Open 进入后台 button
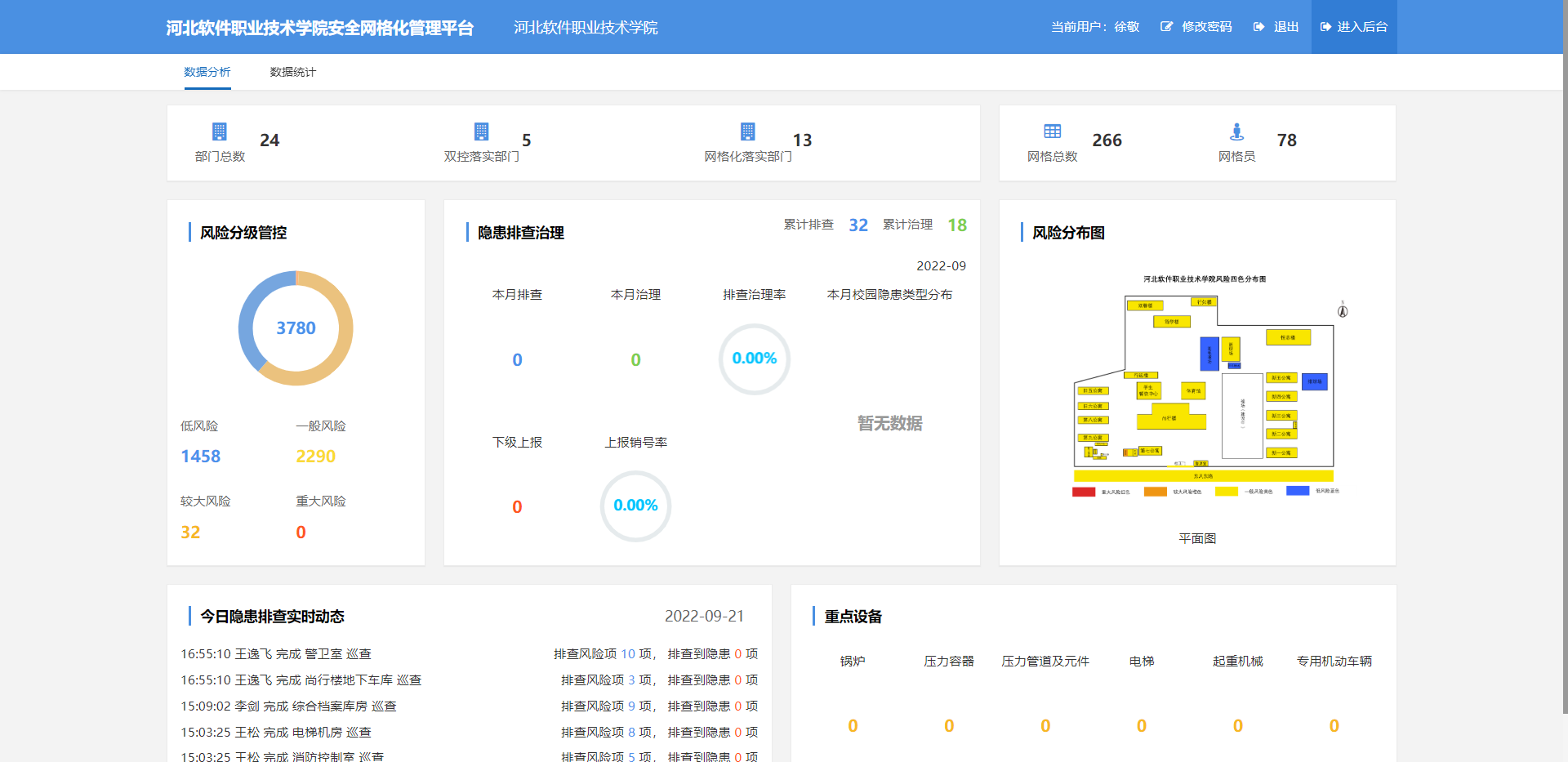 pos(1354,27)
